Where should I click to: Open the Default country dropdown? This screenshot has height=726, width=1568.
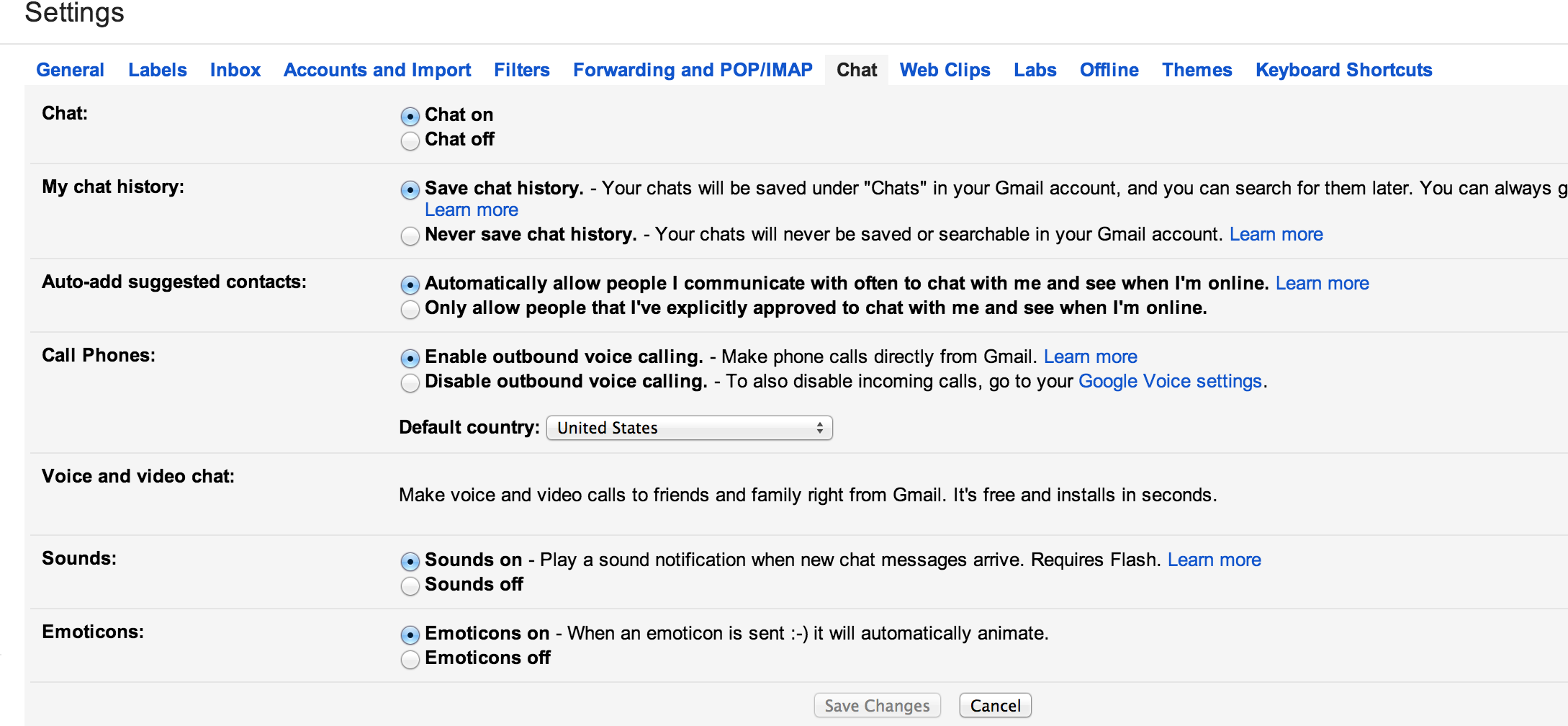coord(689,428)
